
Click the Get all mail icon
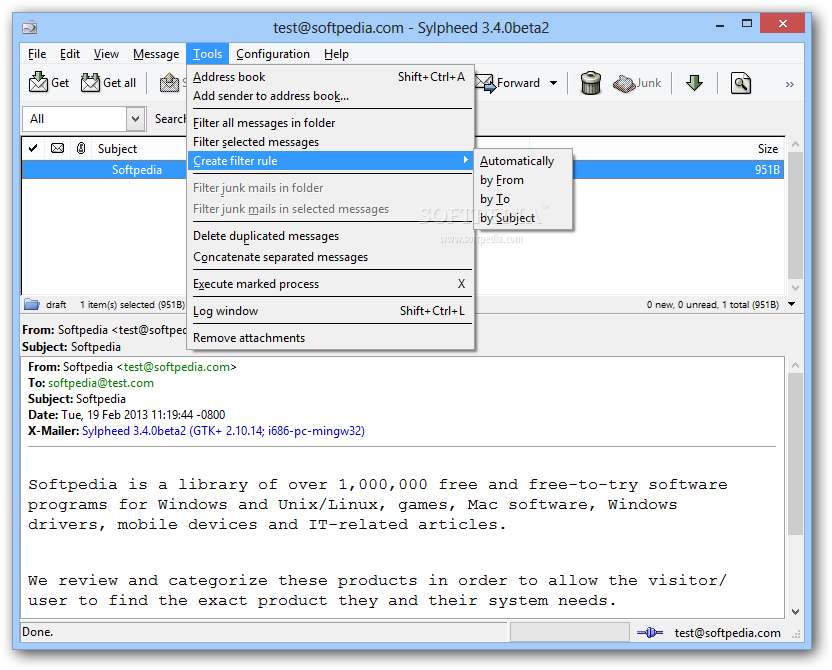coord(90,82)
